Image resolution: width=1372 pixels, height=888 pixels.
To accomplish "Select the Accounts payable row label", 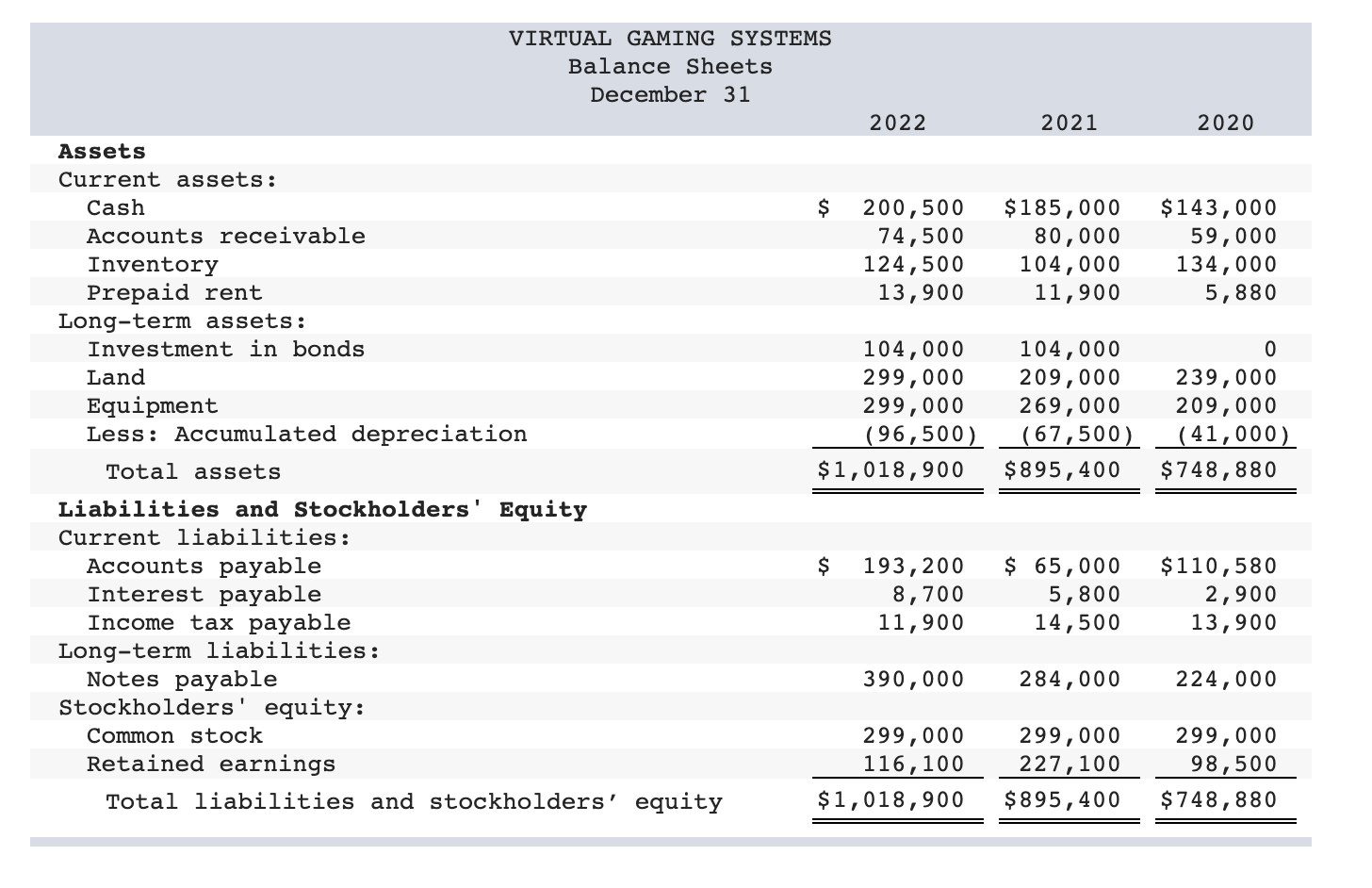I will click(204, 567).
